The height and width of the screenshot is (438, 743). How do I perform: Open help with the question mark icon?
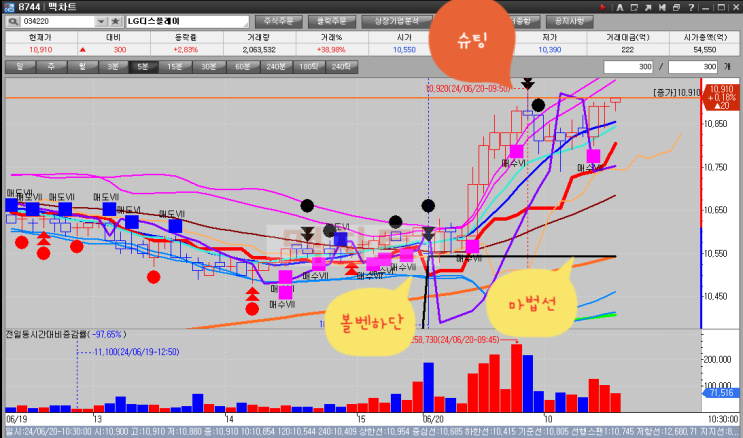point(691,8)
